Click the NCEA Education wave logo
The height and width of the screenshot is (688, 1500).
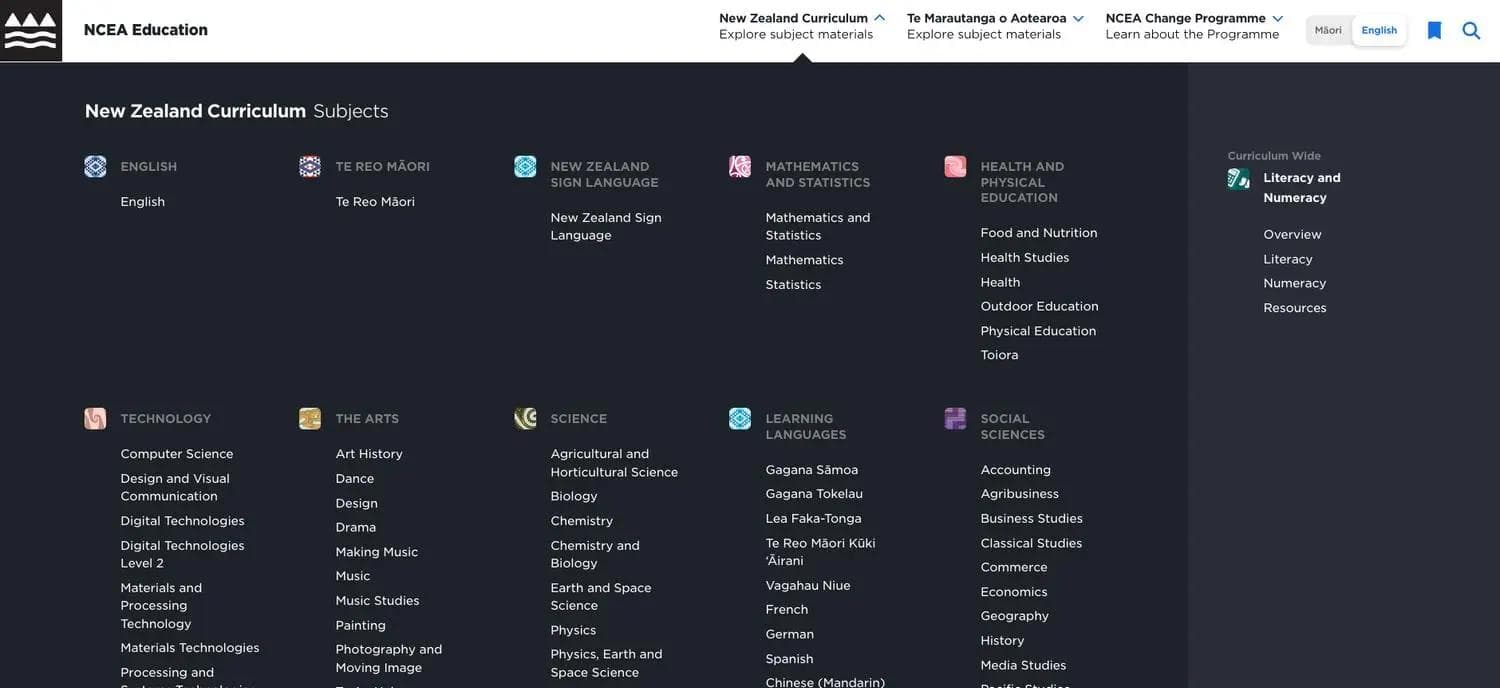[x=31, y=31]
